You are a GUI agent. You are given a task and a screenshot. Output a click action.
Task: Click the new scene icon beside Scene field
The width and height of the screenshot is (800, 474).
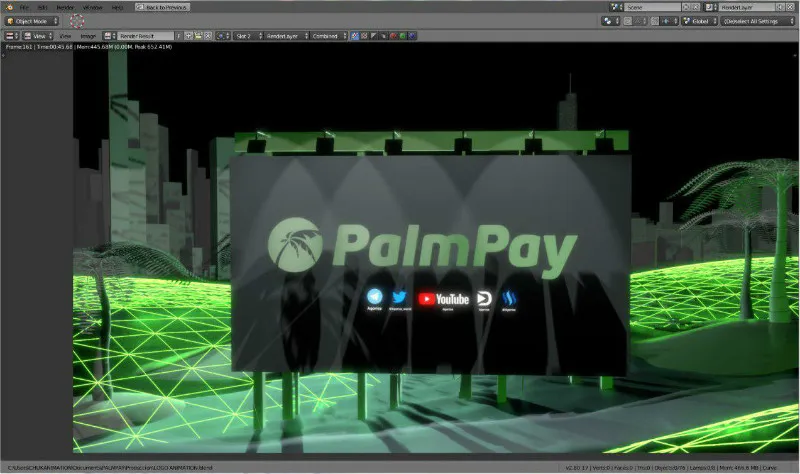(x=686, y=7)
